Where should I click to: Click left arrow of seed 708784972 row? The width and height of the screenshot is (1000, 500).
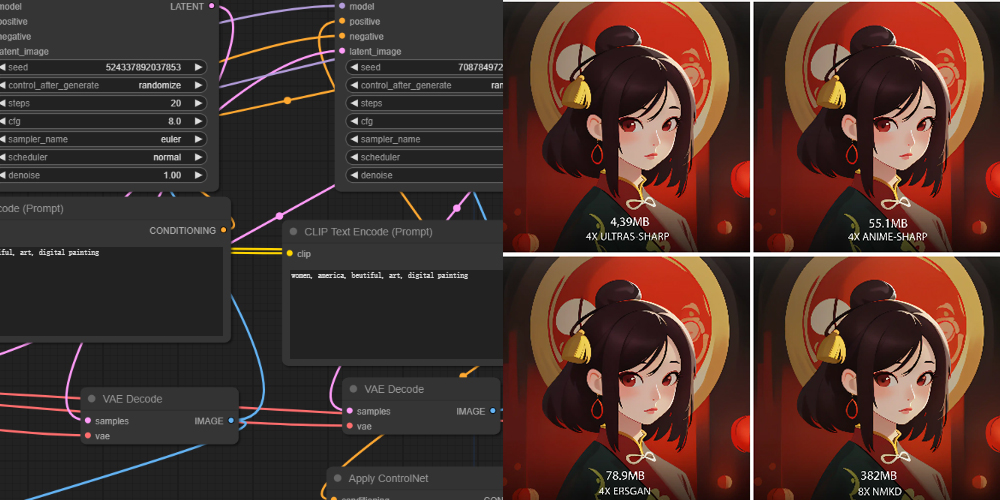click(353, 67)
